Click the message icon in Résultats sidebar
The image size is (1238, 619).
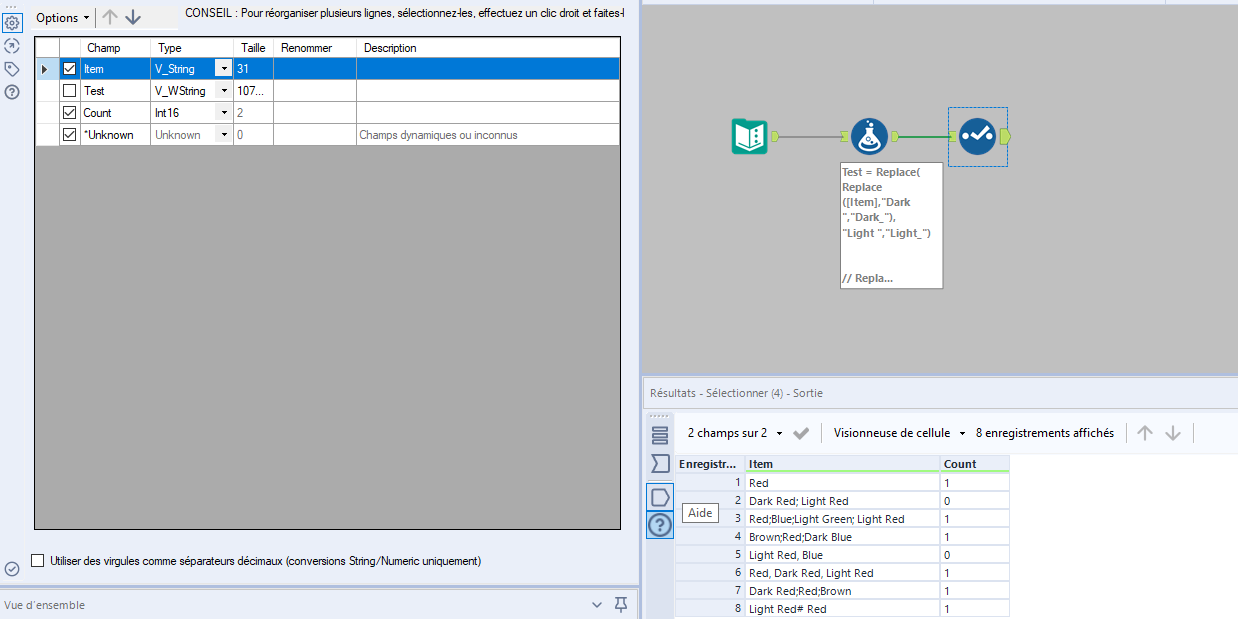coord(659,493)
